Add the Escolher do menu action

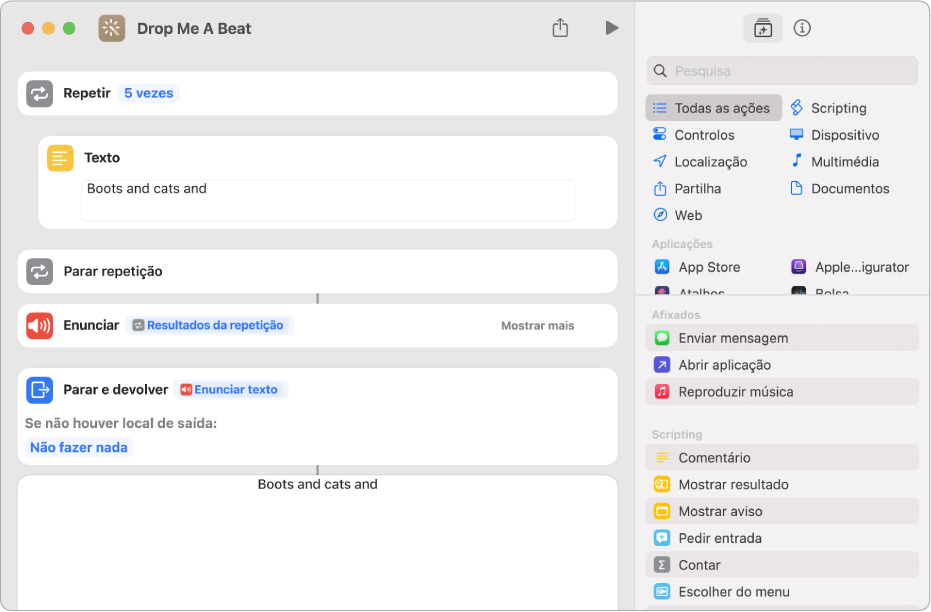point(781,591)
